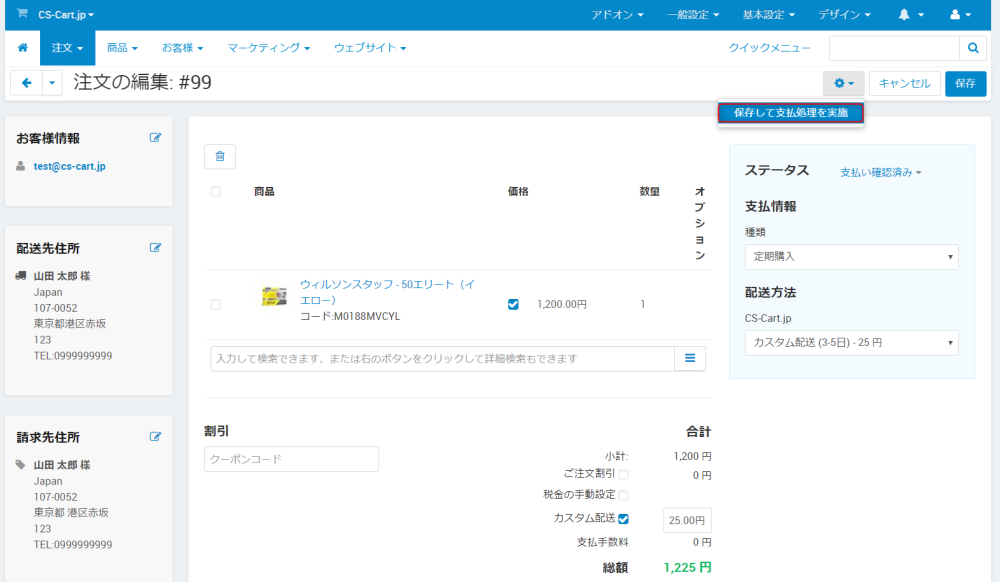1000x582 pixels.
Task: Open the 注文 tab menu
Action: click(68, 48)
